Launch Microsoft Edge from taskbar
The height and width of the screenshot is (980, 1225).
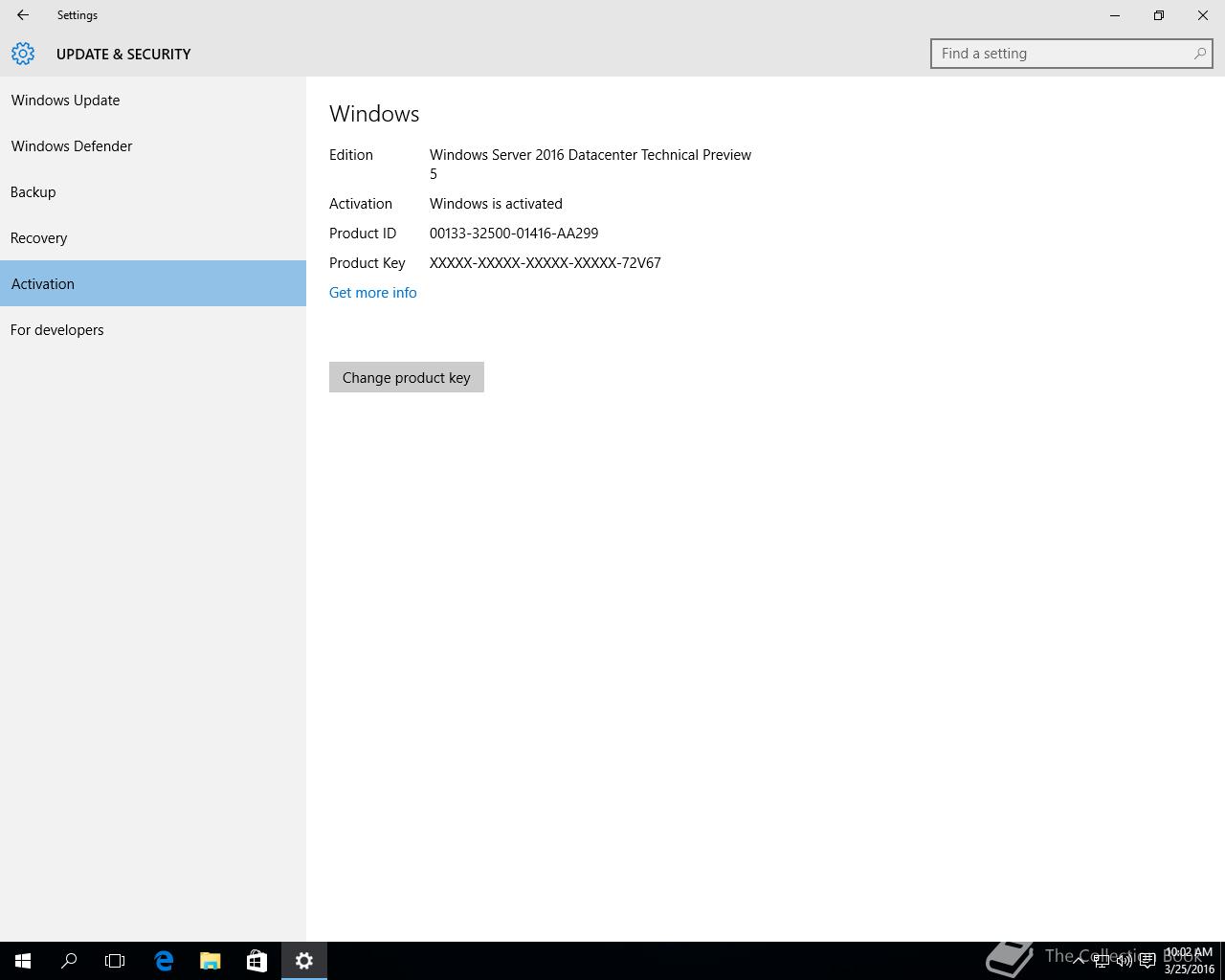164,961
